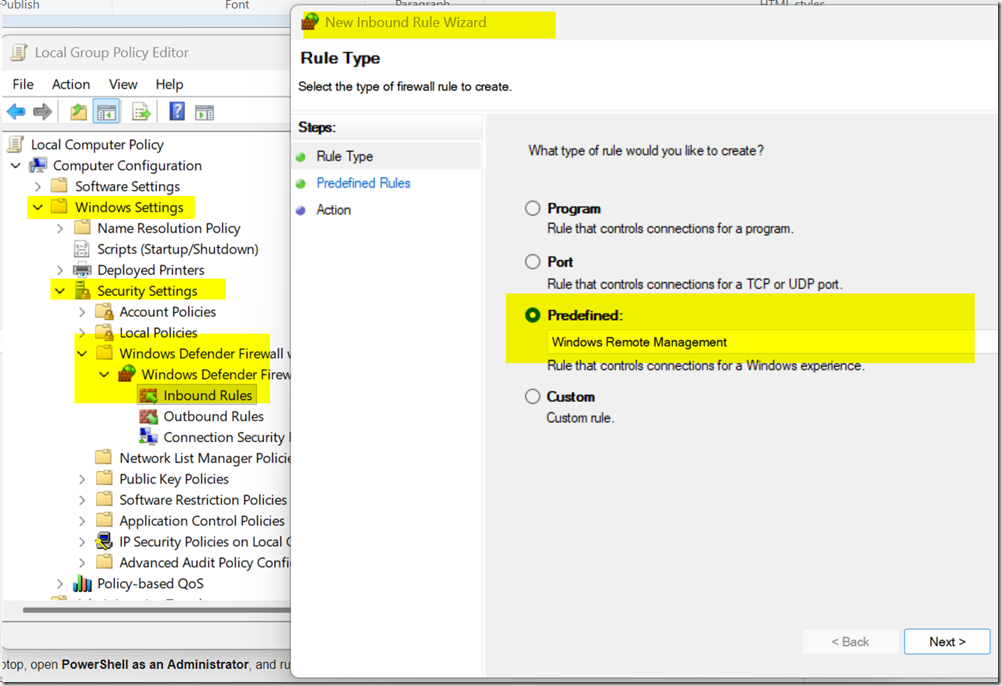Click the Local Group Policy Editor title icon
Screen dimensions: 1002x686
point(19,52)
